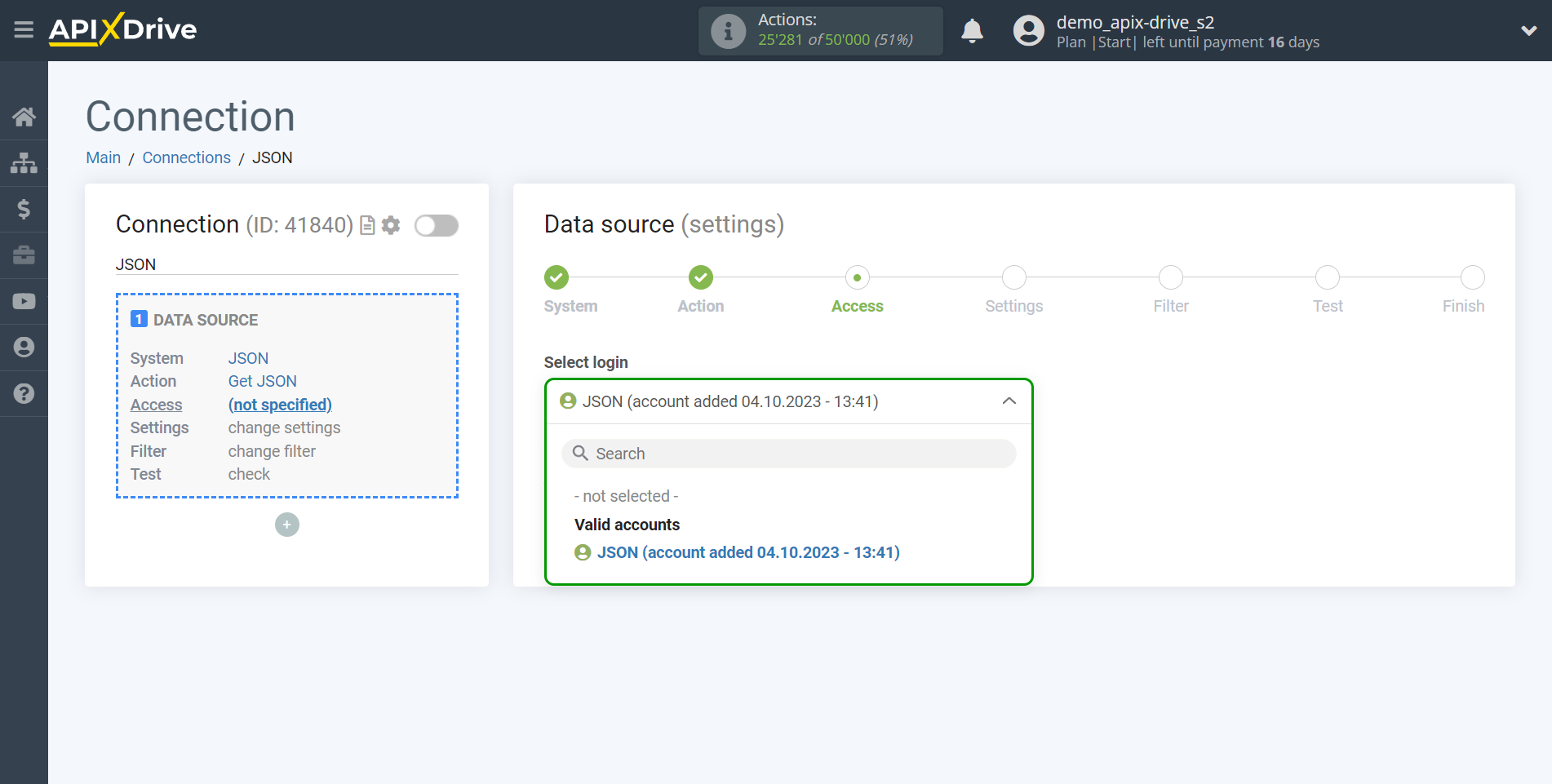Click the connection name JSON field
This screenshot has width=1552, height=784.
pyautogui.click(x=286, y=264)
